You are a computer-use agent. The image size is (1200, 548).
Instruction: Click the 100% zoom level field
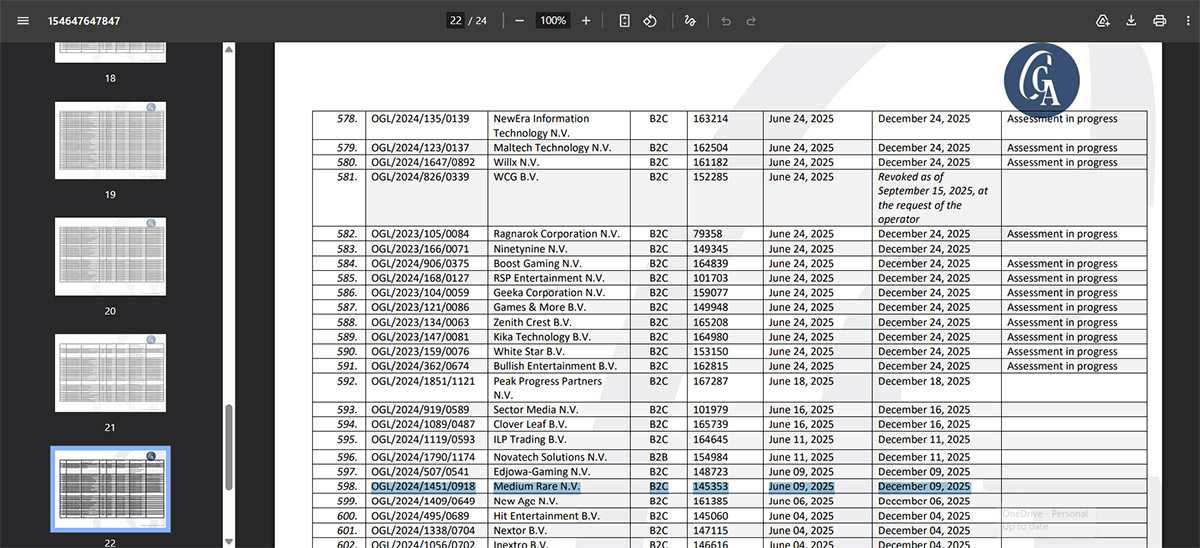tap(553, 21)
